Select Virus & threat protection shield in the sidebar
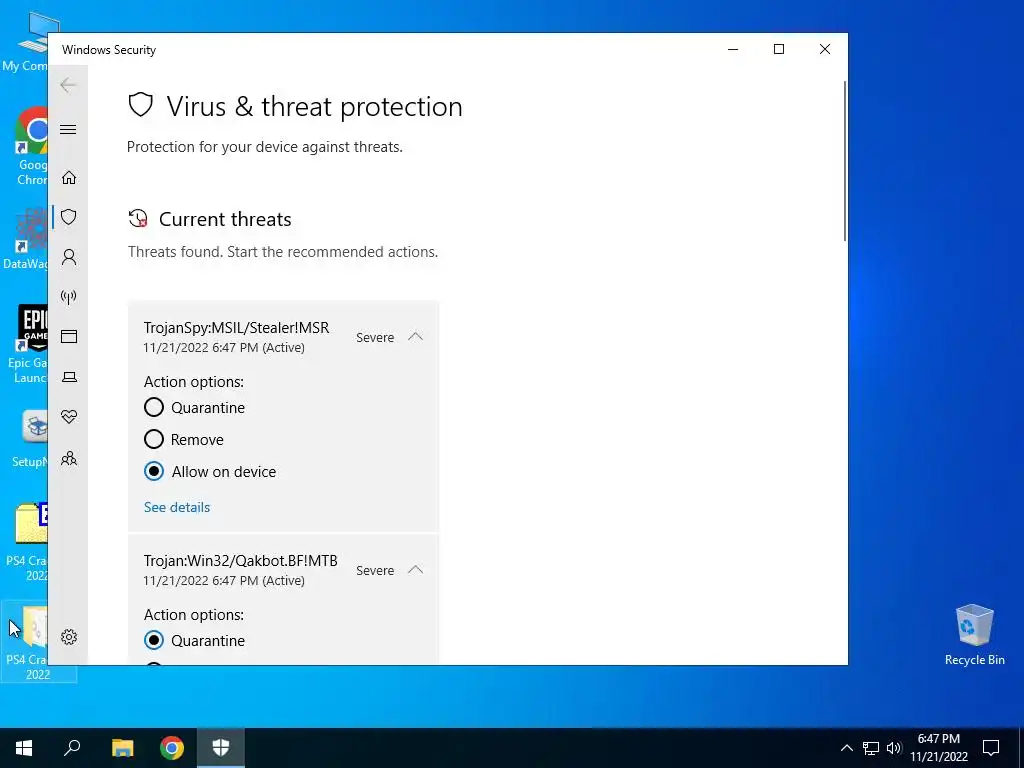Image resolution: width=1024 pixels, height=768 pixels. pos(69,217)
